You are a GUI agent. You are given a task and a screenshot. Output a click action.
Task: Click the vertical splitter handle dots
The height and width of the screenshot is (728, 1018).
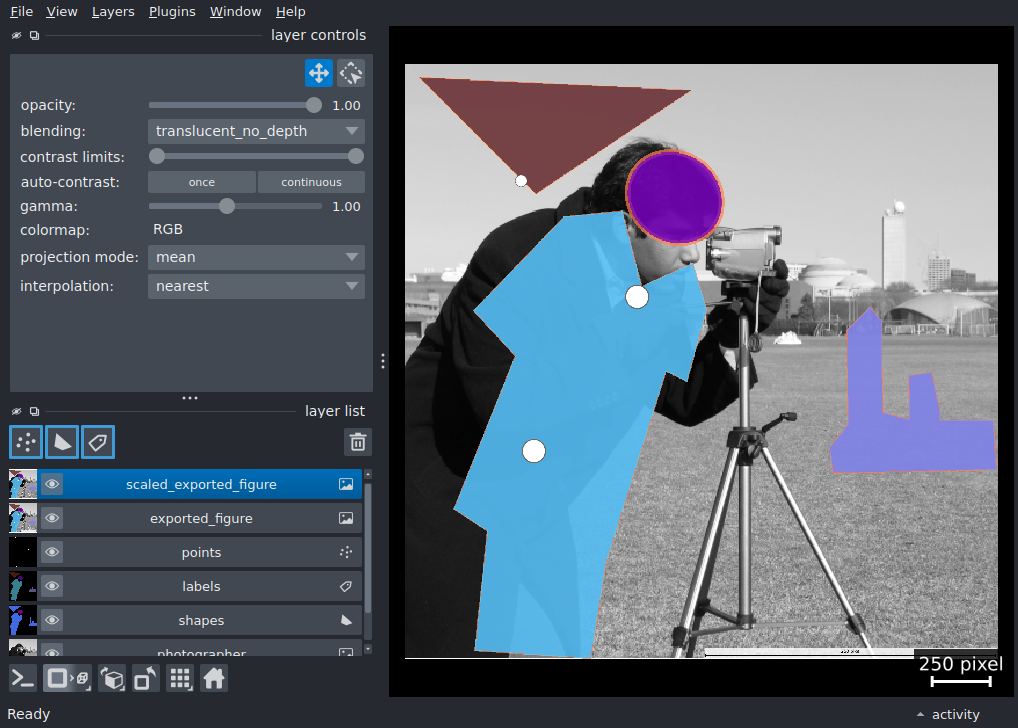[383, 361]
